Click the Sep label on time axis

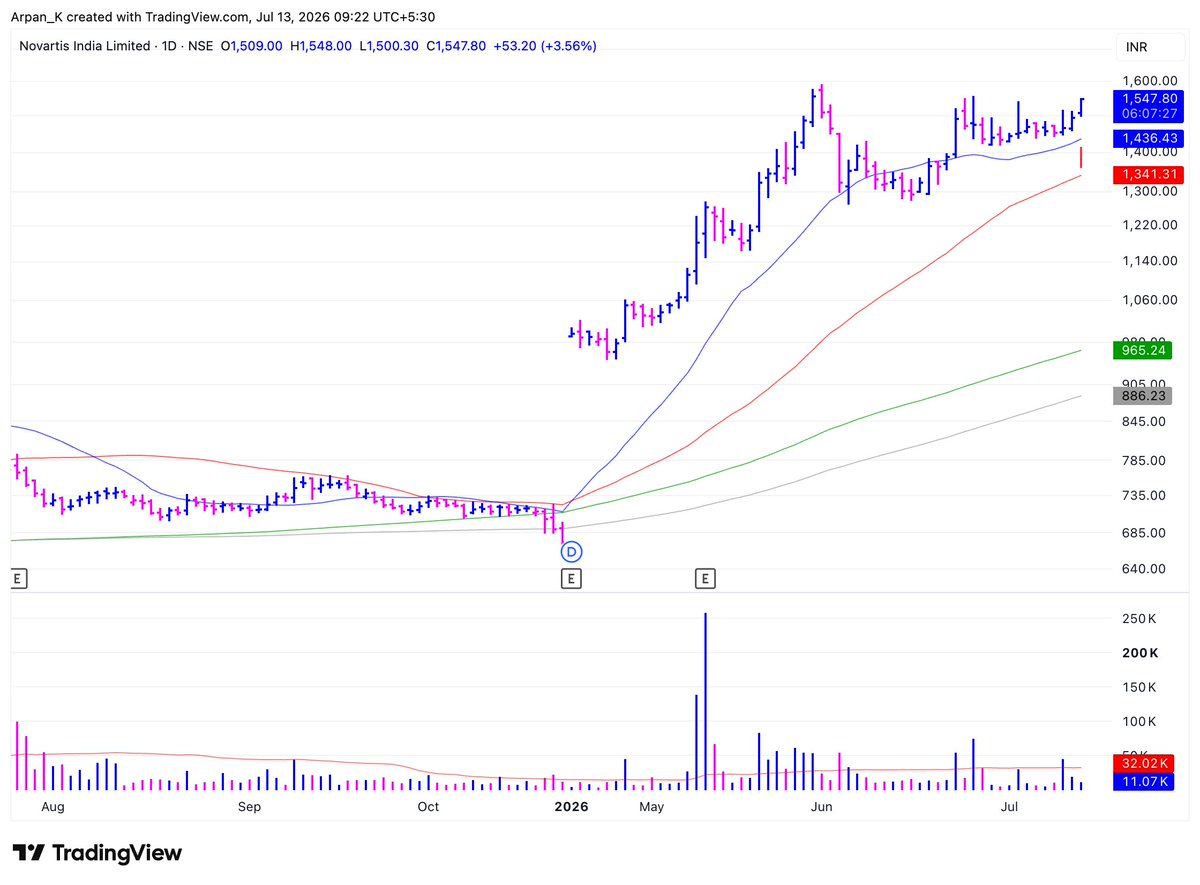(249, 805)
